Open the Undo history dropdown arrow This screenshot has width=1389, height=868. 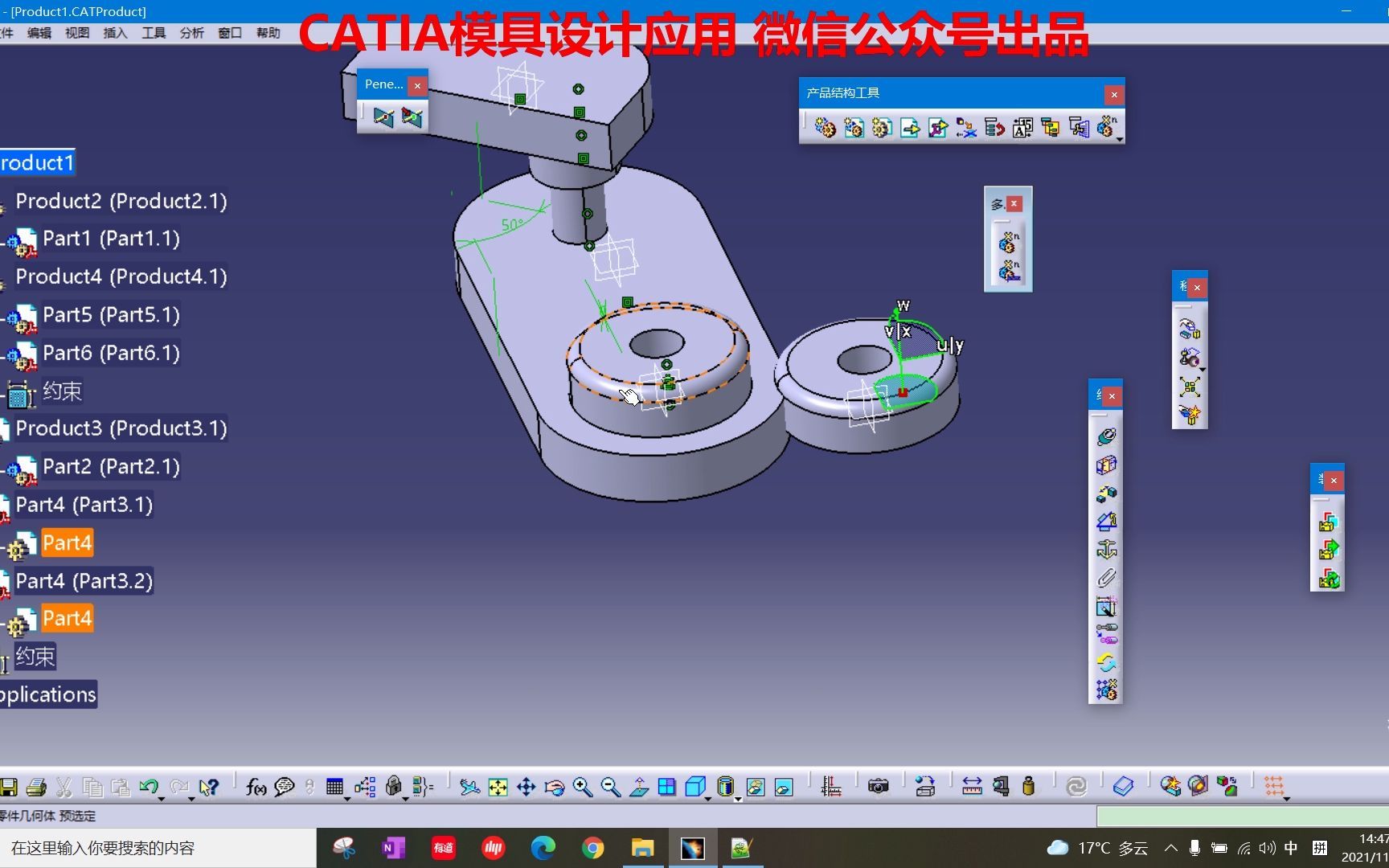(162, 798)
